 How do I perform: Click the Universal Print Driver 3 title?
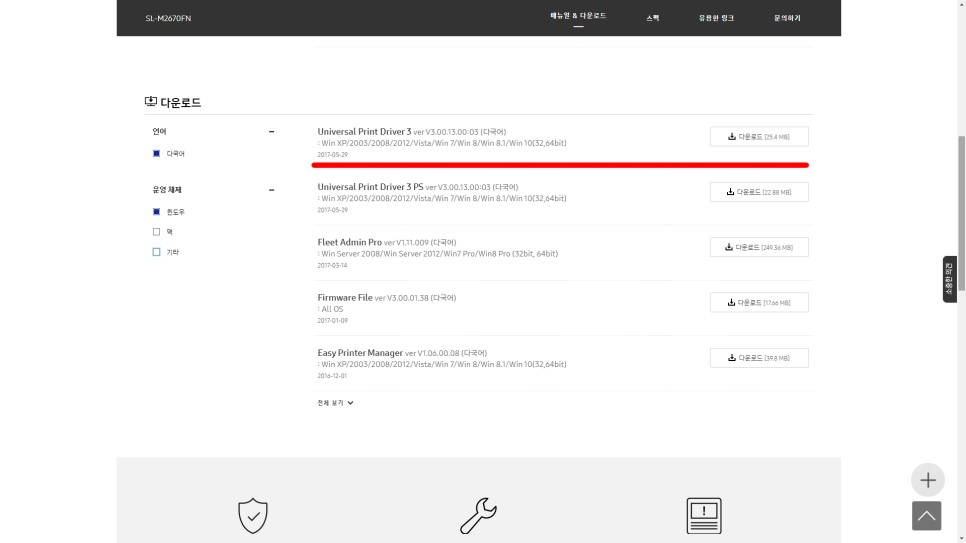click(x=364, y=131)
